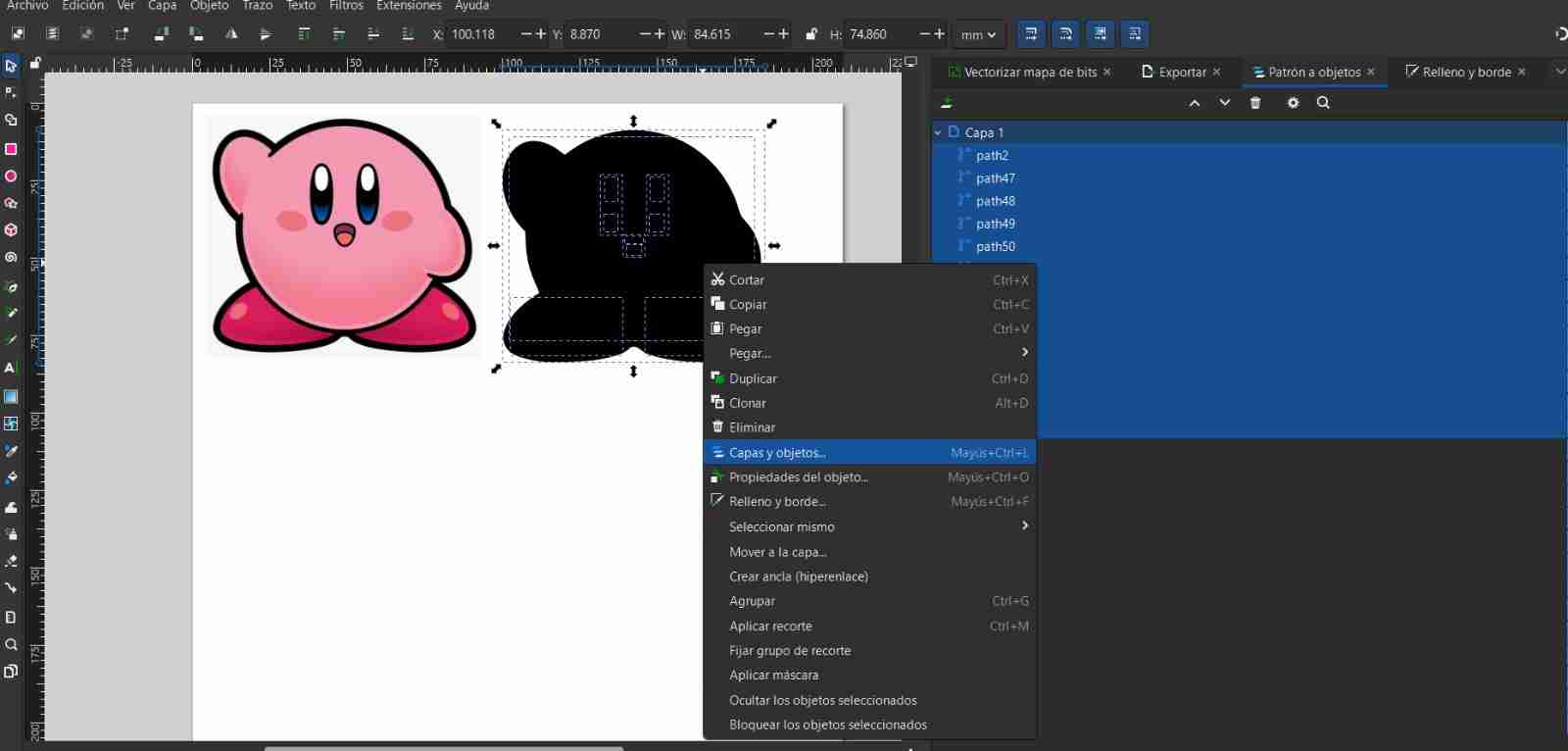This screenshot has height=751, width=1568.
Task: Select the Spiral tool
Action: (x=11, y=258)
